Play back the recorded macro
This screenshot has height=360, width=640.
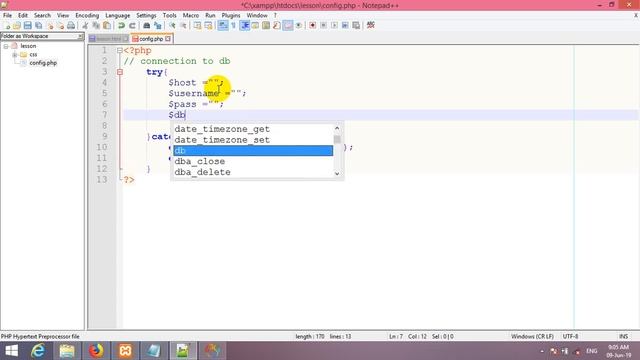pyautogui.click(x=334, y=25)
